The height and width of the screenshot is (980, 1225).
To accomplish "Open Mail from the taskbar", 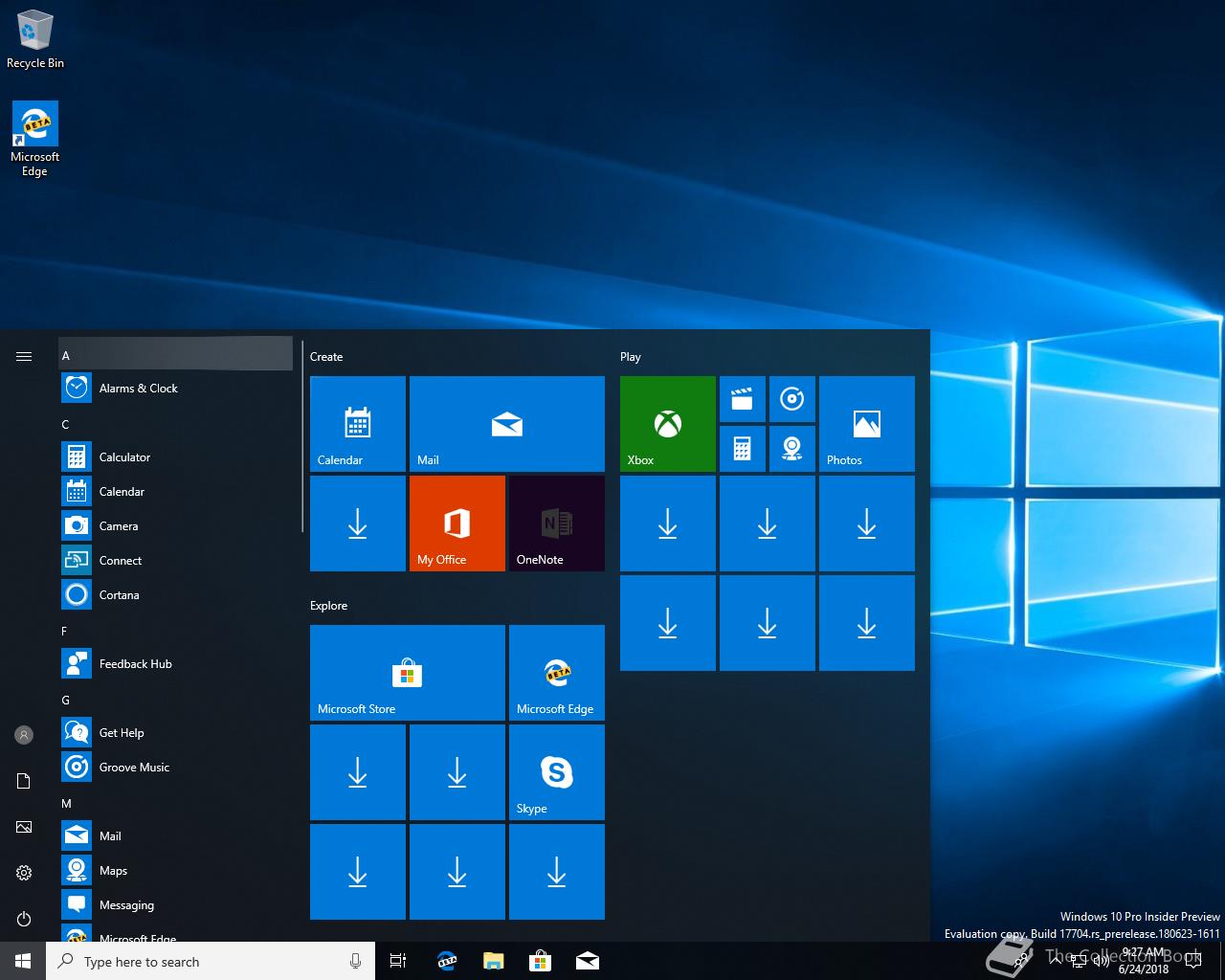I will pyautogui.click(x=588, y=961).
